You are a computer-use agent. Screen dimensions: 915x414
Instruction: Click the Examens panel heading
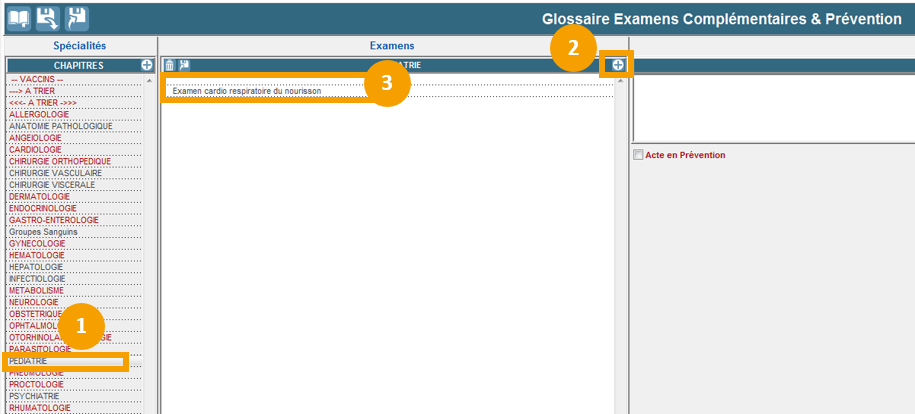(x=392, y=46)
